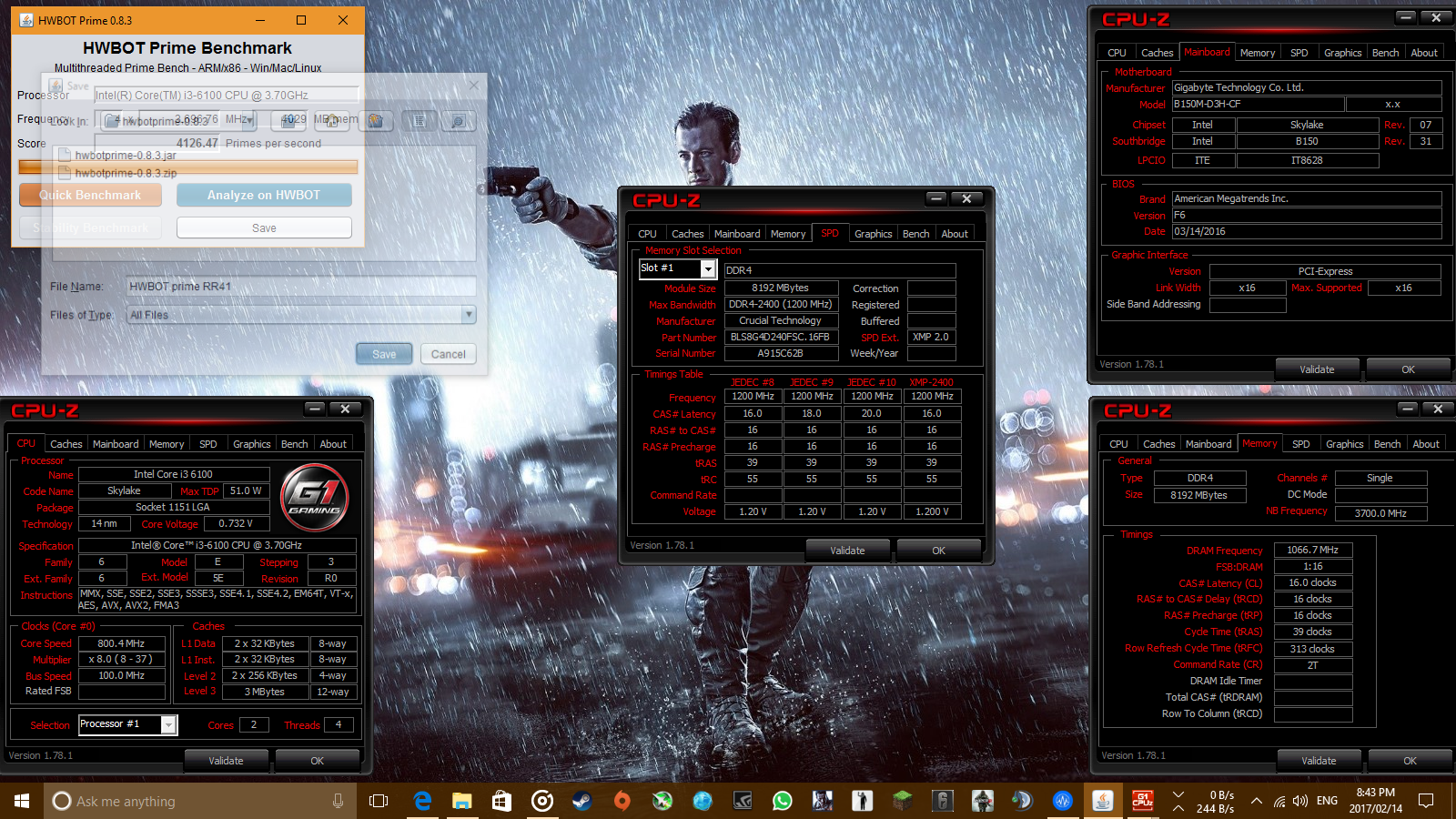
Task: Open the Wi-Fi network tray icon
Action: pos(1279,801)
